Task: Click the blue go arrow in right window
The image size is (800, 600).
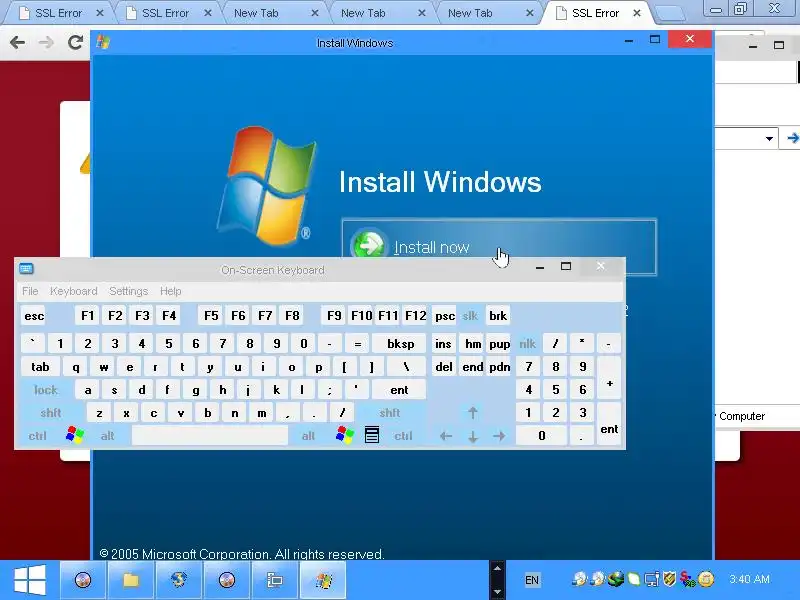Action: (x=792, y=138)
